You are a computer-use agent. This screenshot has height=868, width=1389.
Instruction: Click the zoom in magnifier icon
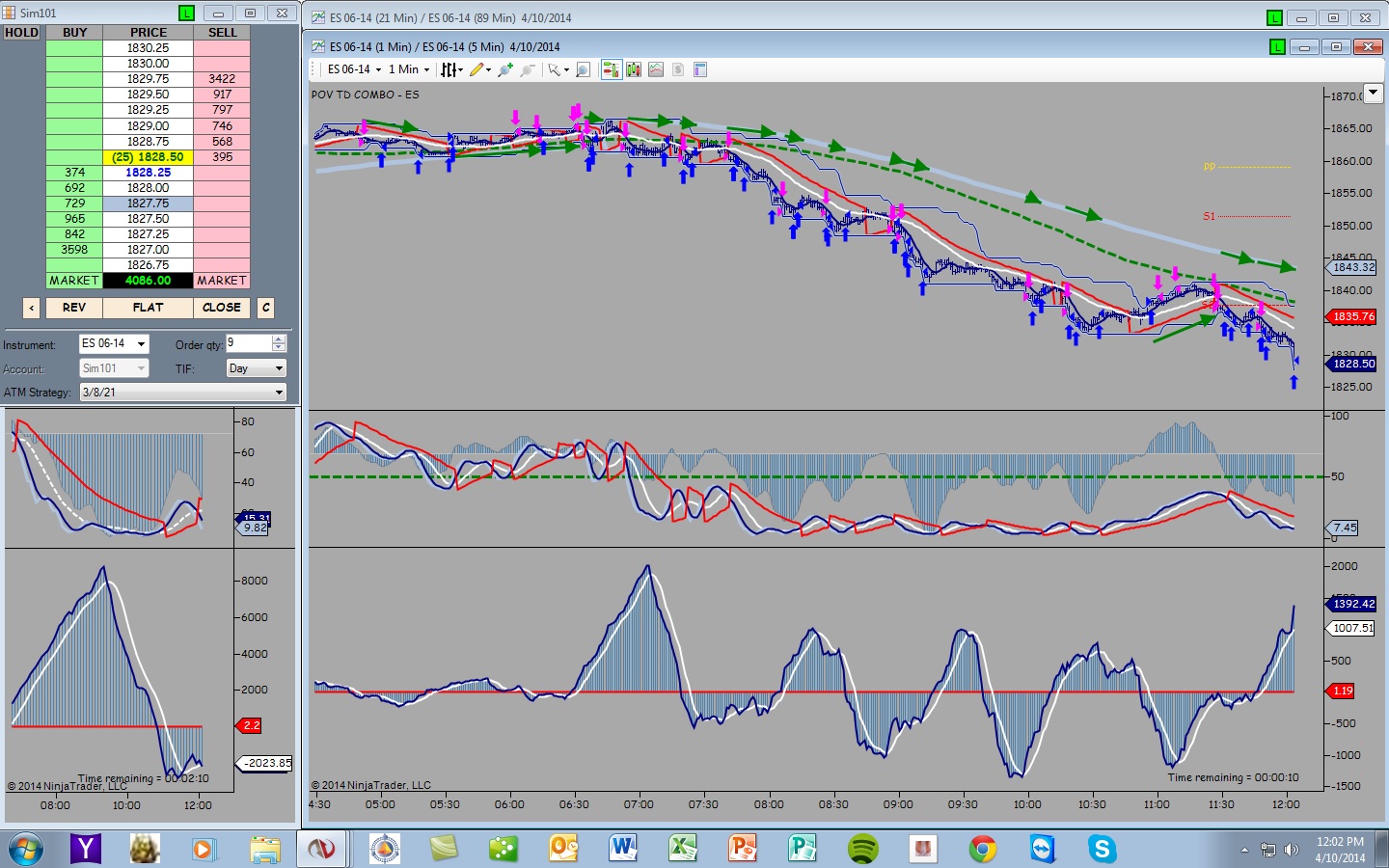[x=504, y=69]
